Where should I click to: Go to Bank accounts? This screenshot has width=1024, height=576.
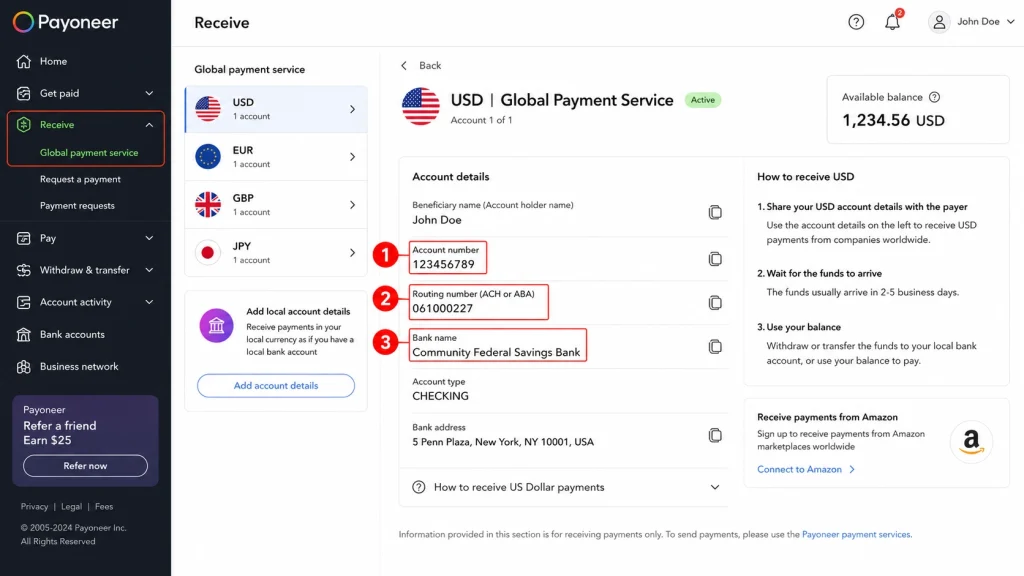72,334
